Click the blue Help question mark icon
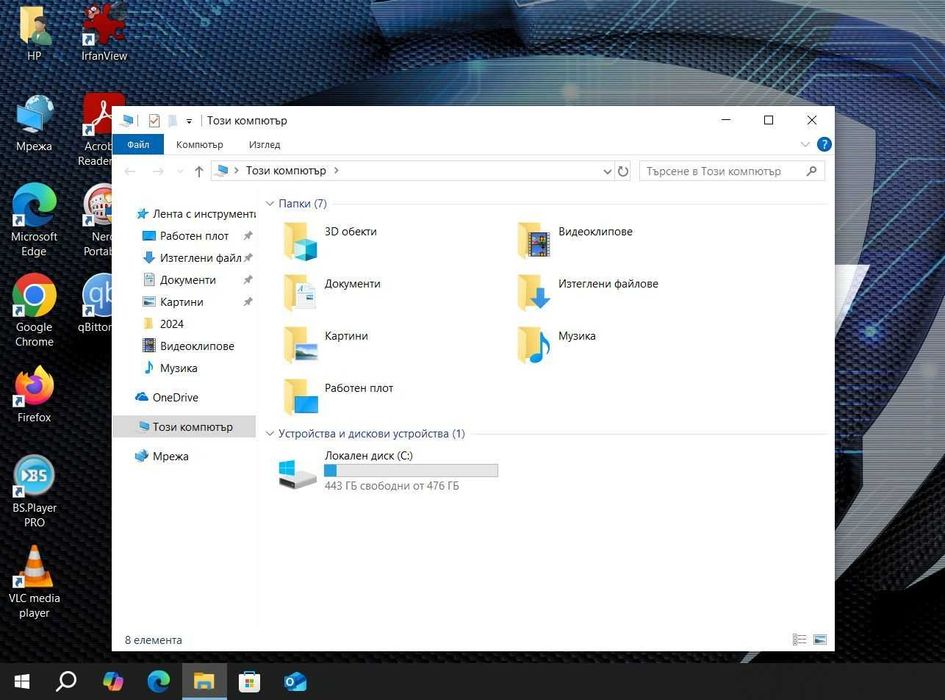Screen dimensions: 945x700 (824, 145)
